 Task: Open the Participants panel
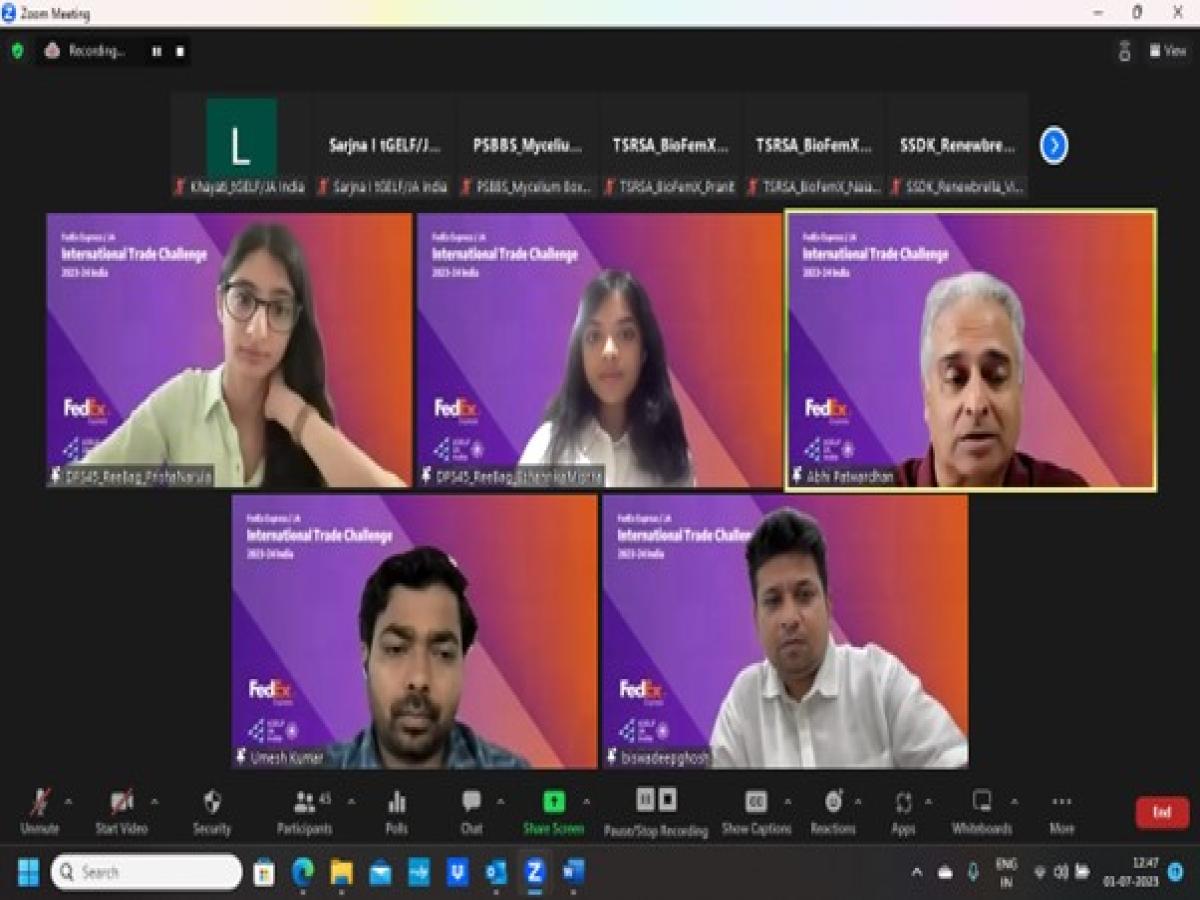click(305, 812)
